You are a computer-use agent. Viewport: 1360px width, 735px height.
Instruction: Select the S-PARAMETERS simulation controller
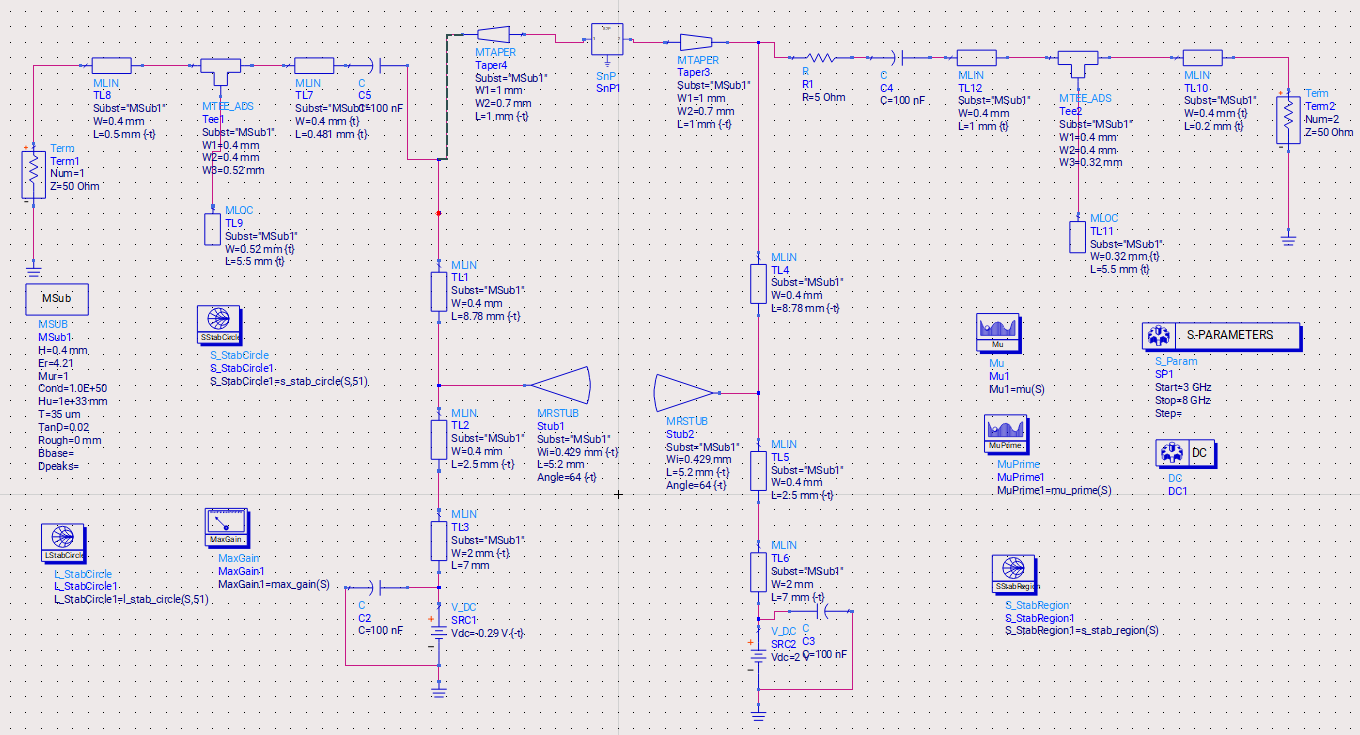(1221, 336)
